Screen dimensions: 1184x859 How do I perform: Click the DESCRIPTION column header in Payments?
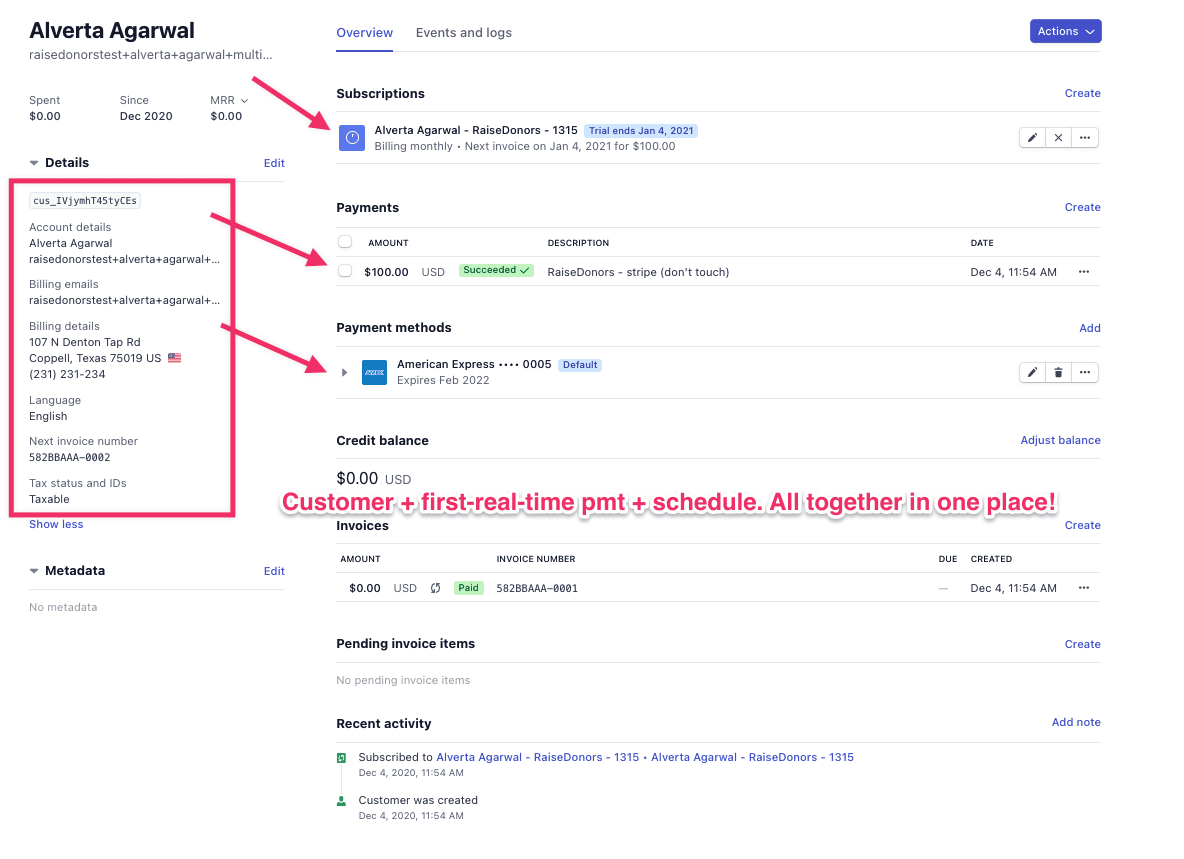tap(578, 243)
